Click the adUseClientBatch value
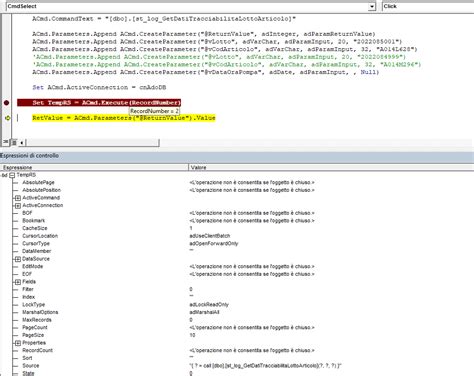Image resolution: width=474 pixels, height=376 pixels. 210,236
